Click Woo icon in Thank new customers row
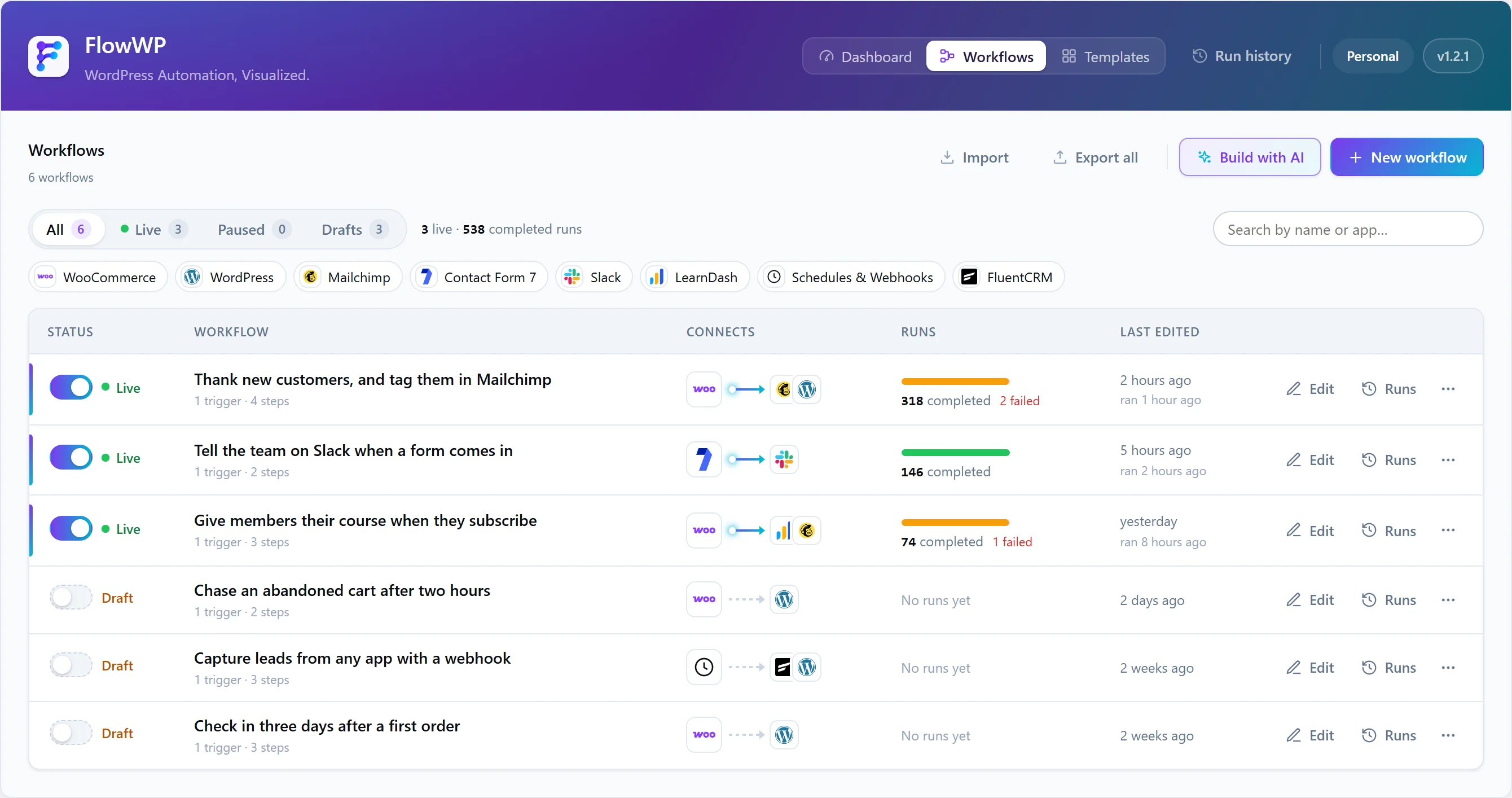This screenshot has width=1512, height=798. 704,389
